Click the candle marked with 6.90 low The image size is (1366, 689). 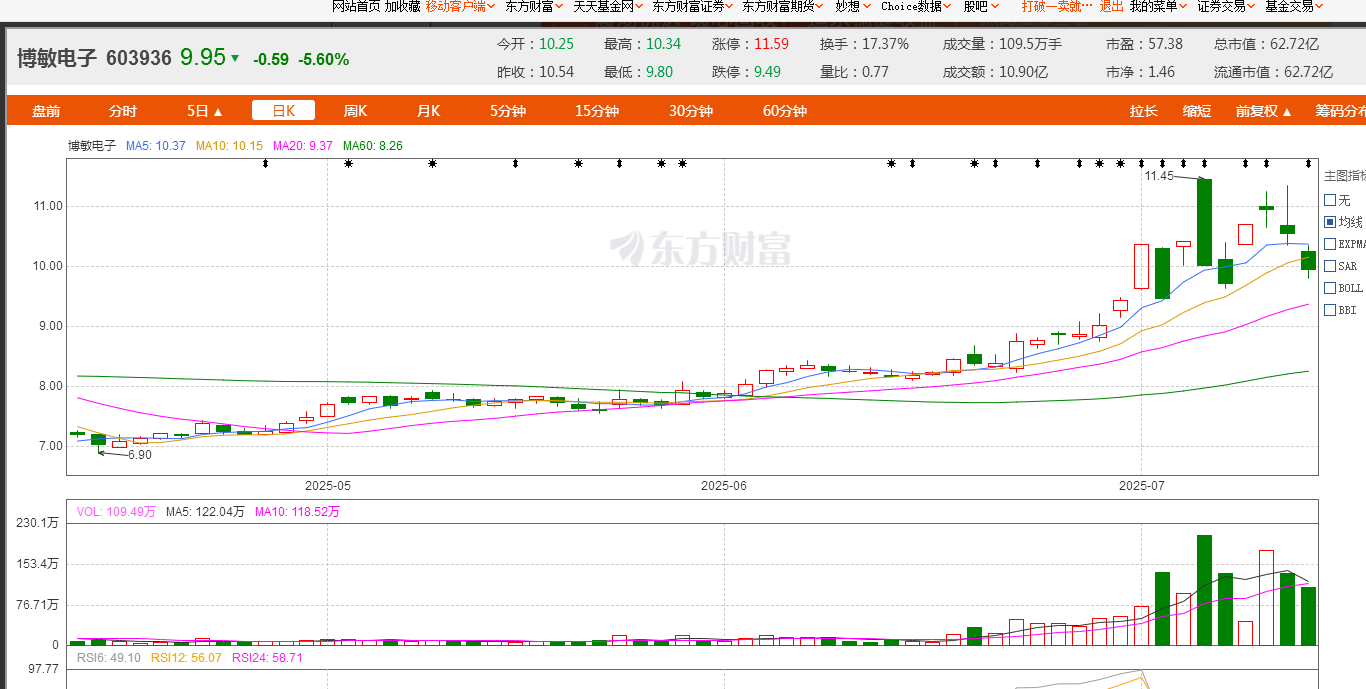[98, 439]
